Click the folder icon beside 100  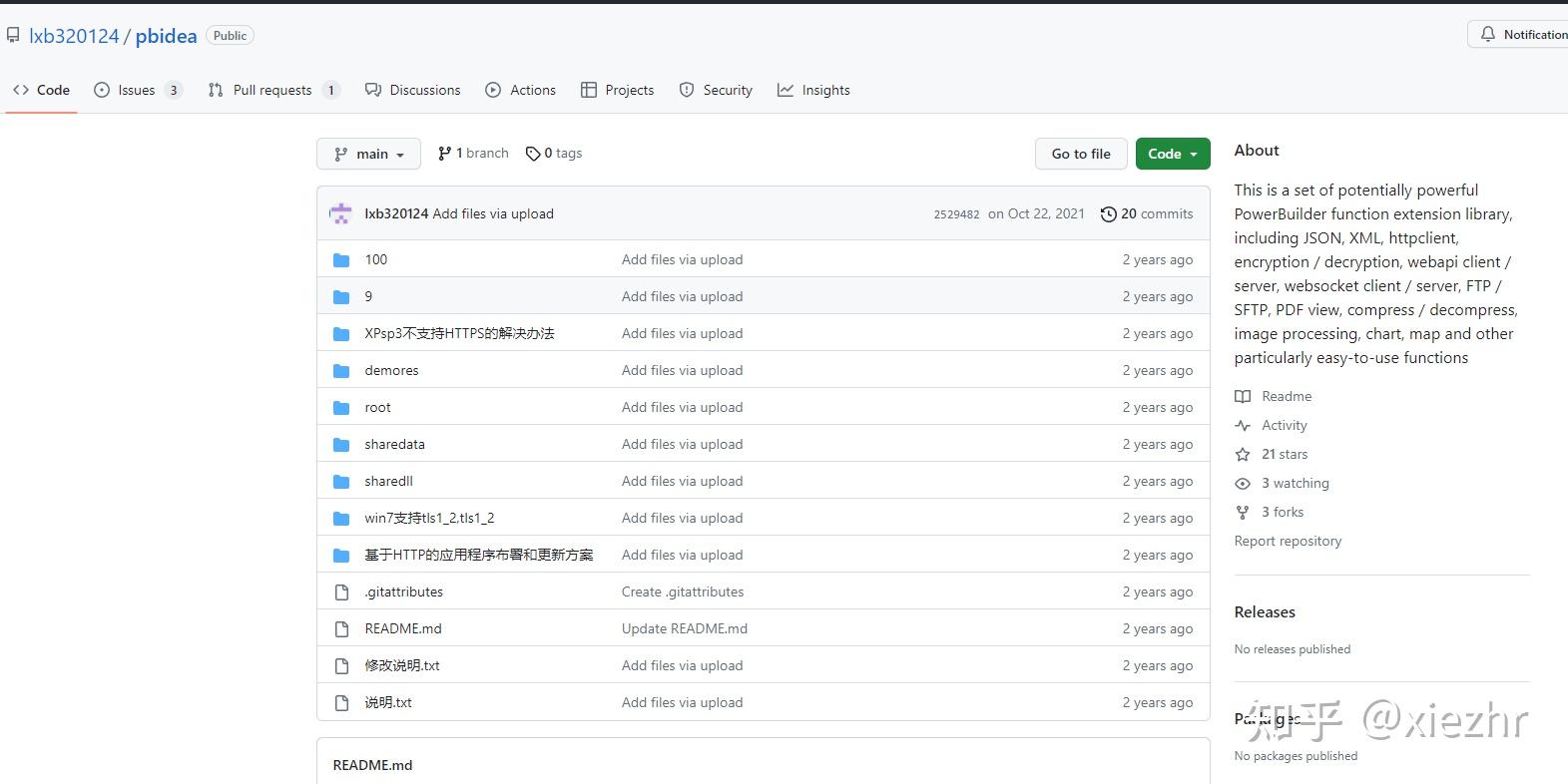click(x=341, y=259)
